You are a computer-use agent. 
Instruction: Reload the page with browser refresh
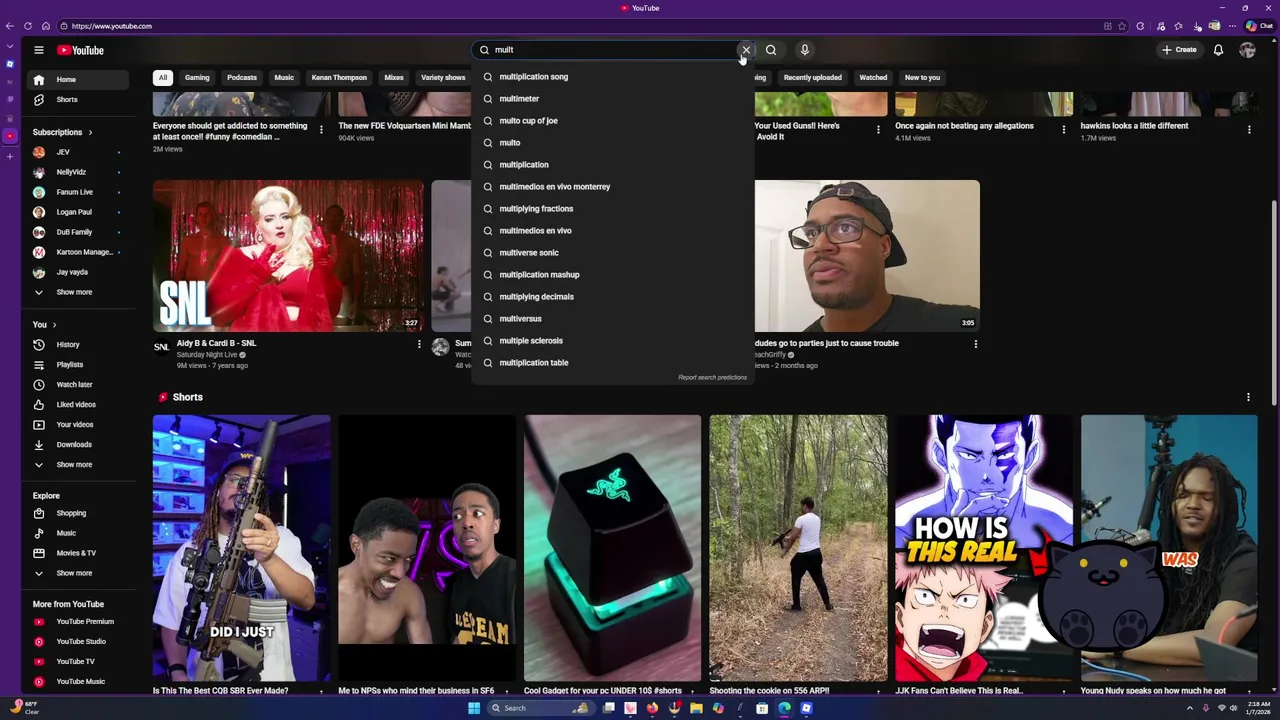[28, 26]
